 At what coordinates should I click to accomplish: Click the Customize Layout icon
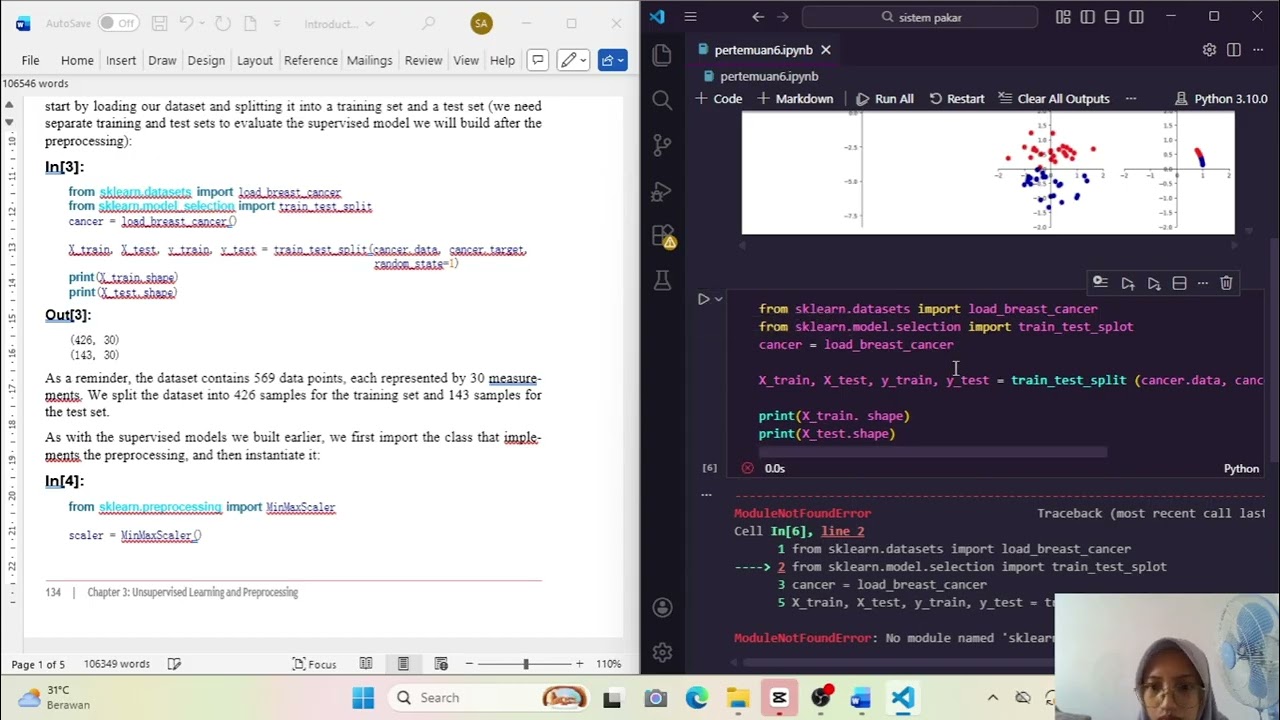pyautogui.click(x=1063, y=16)
